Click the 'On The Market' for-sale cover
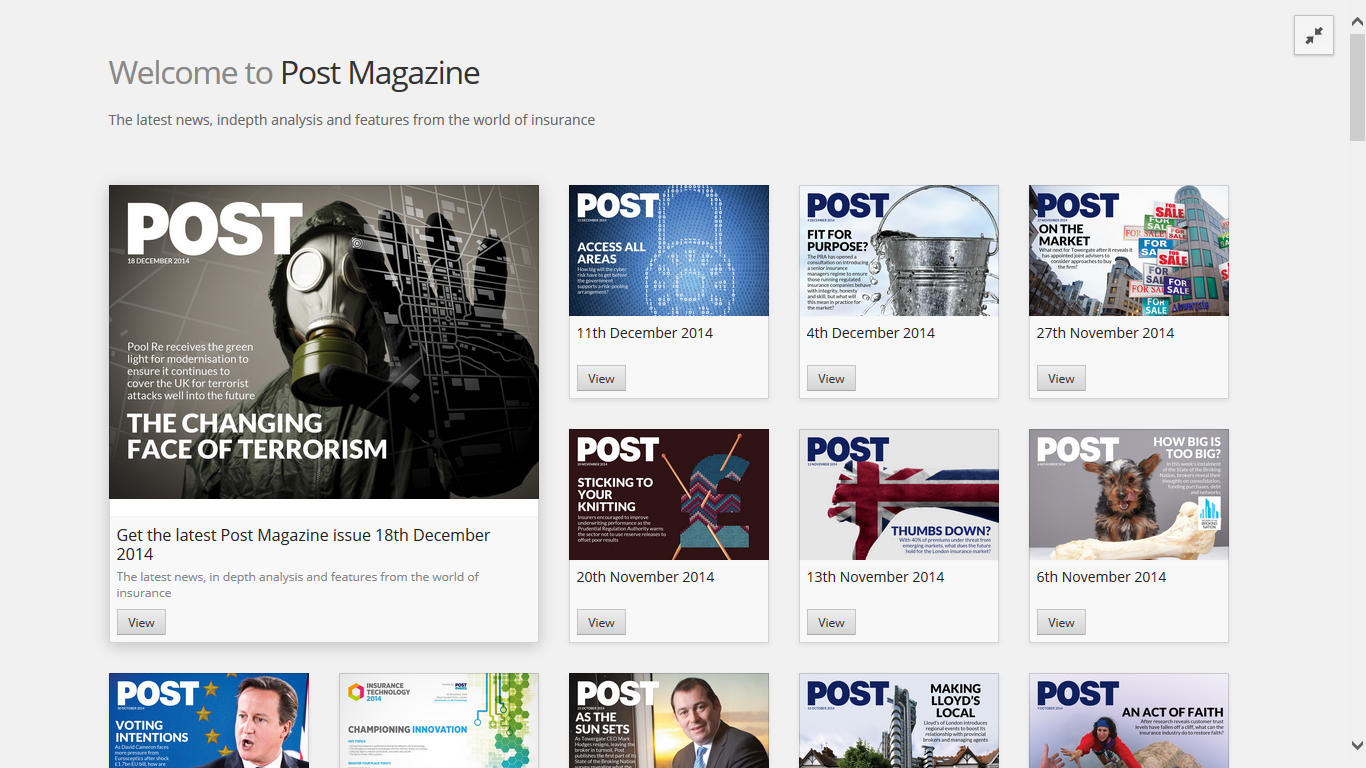1366x768 pixels. pos(1128,250)
